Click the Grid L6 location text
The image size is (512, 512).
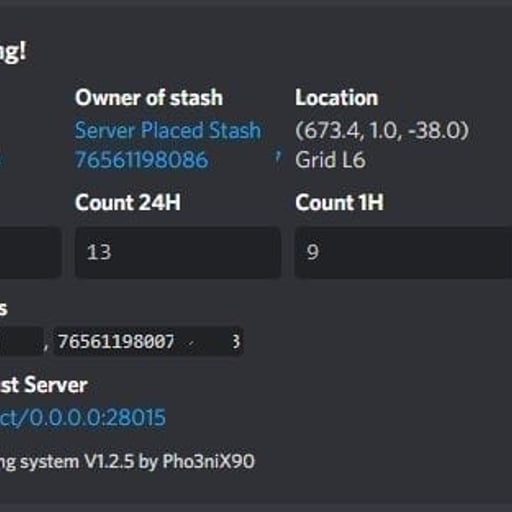(330, 160)
